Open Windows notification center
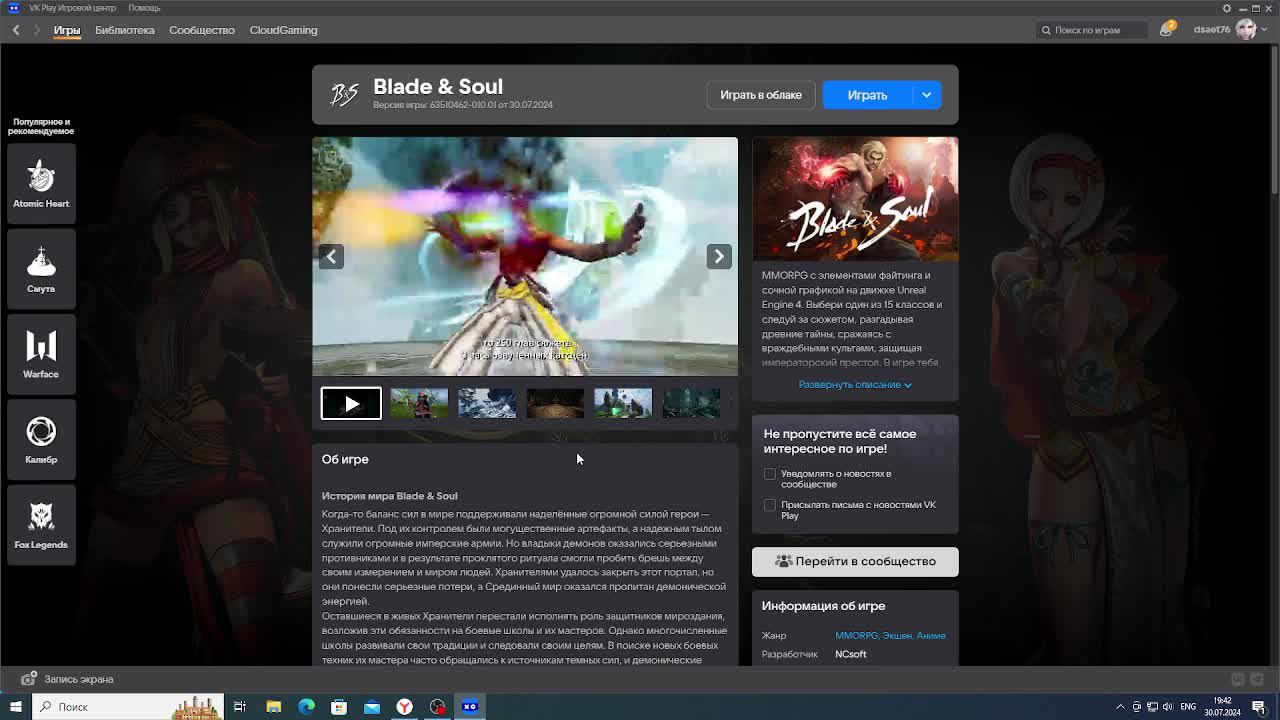The image size is (1280, 720). 1258,707
